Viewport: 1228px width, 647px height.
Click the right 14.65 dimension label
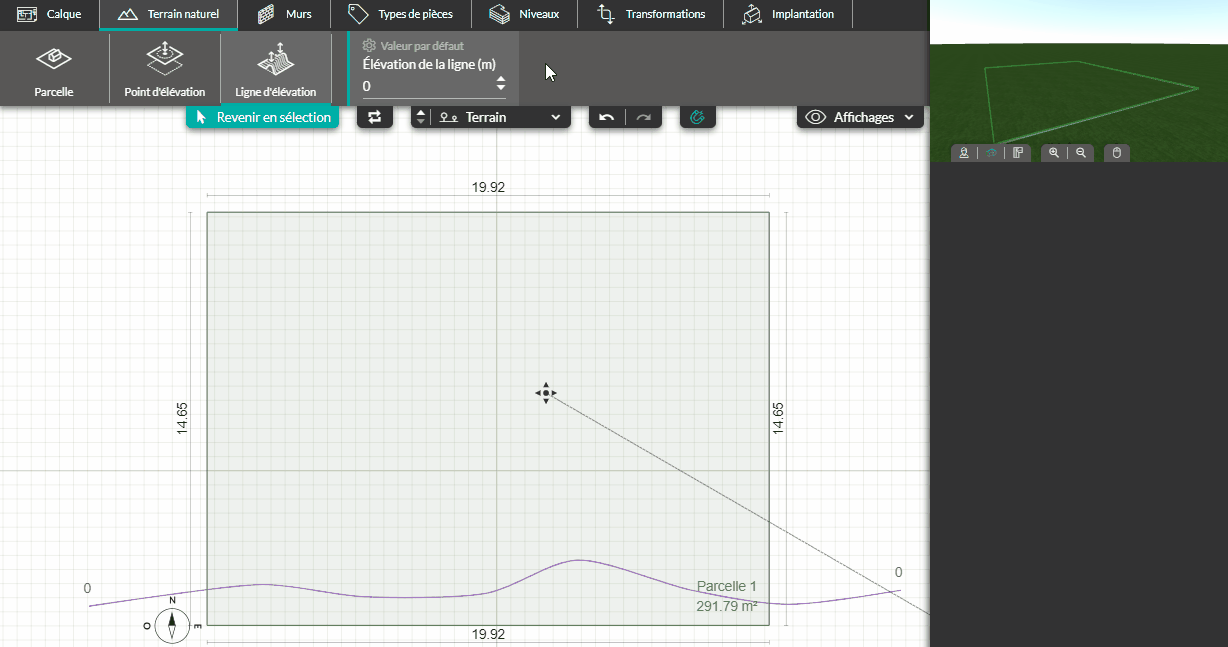pyautogui.click(x=778, y=418)
